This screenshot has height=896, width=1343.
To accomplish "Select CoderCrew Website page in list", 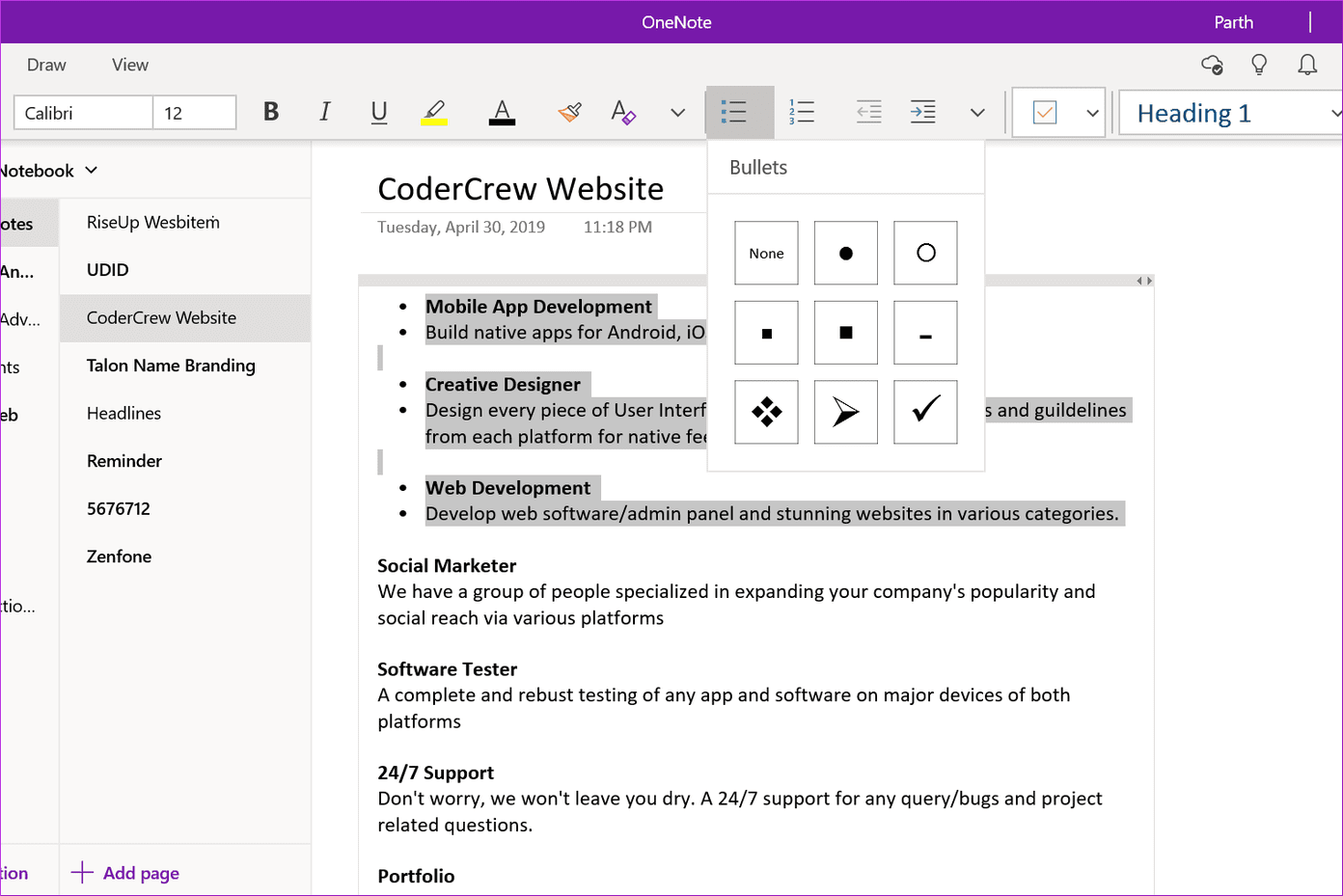I will pyautogui.click(x=185, y=318).
